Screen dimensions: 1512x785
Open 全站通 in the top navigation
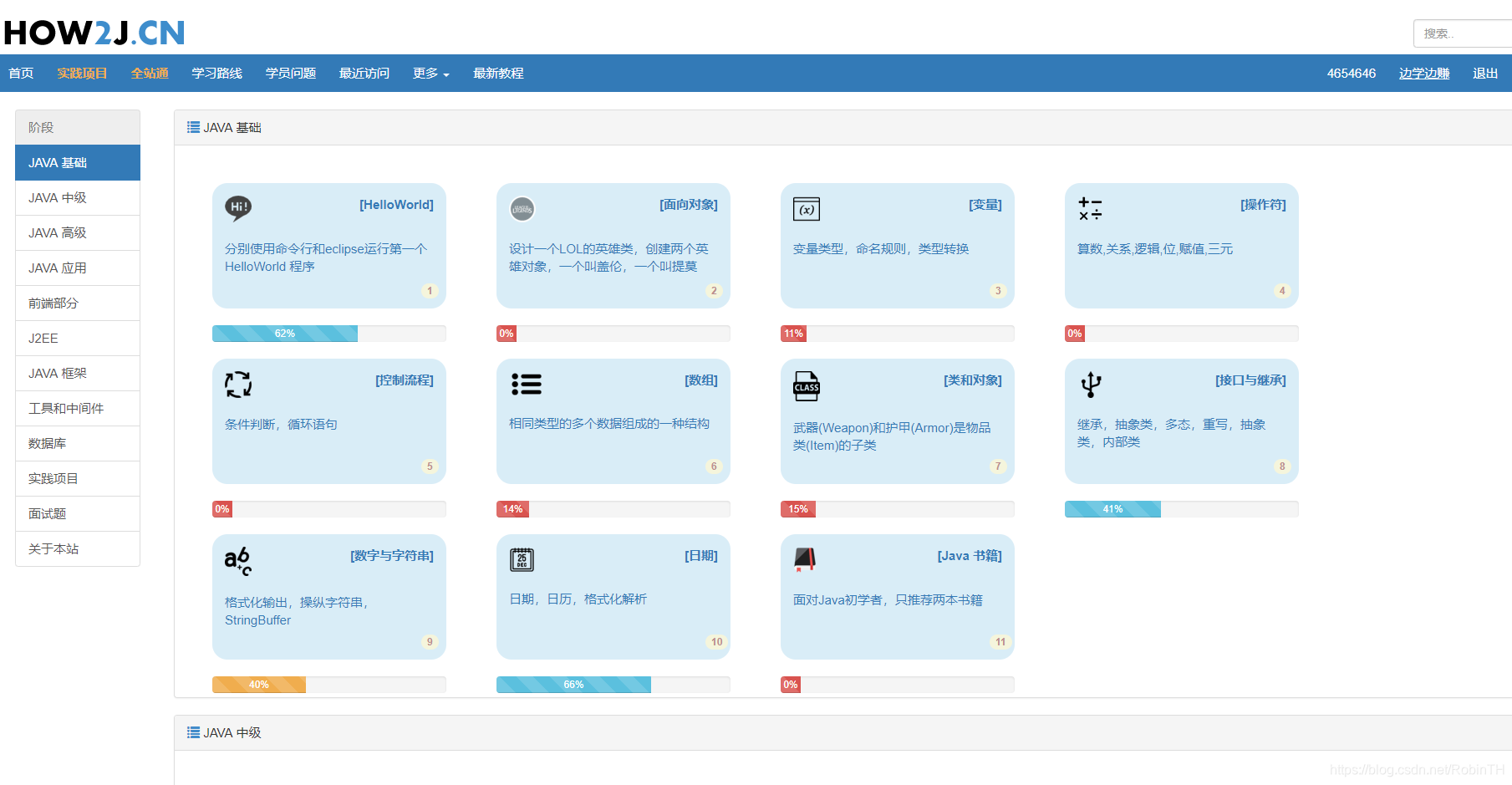(150, 74)
